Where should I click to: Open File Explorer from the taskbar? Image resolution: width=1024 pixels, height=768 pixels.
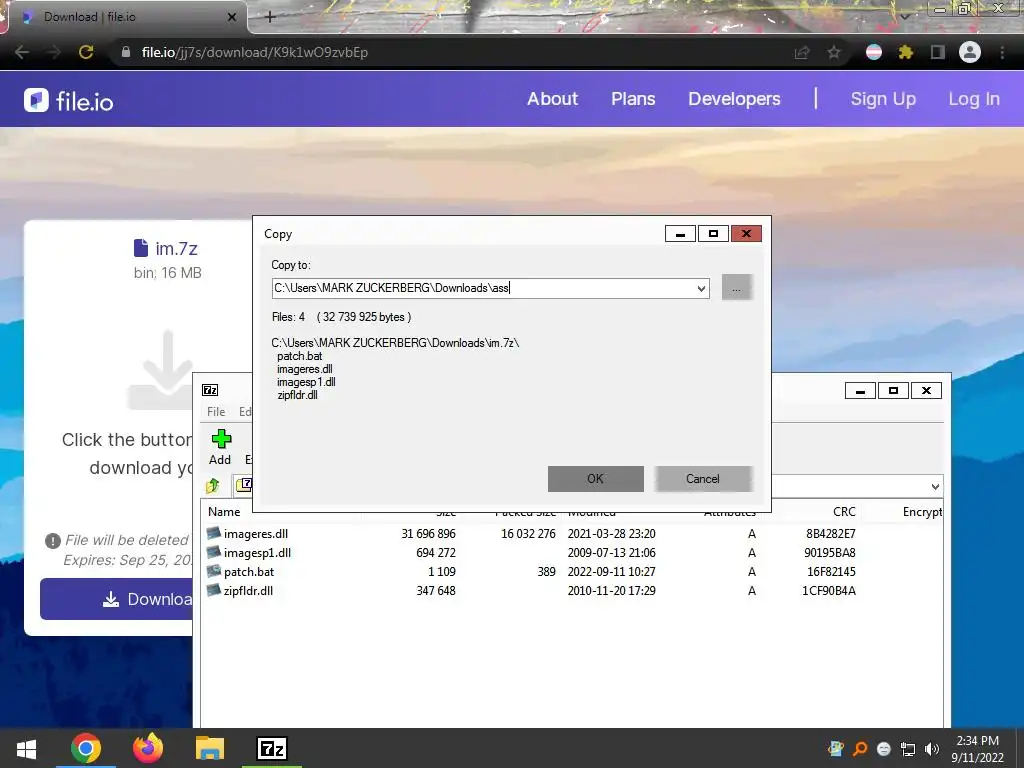tap(210, 748)
